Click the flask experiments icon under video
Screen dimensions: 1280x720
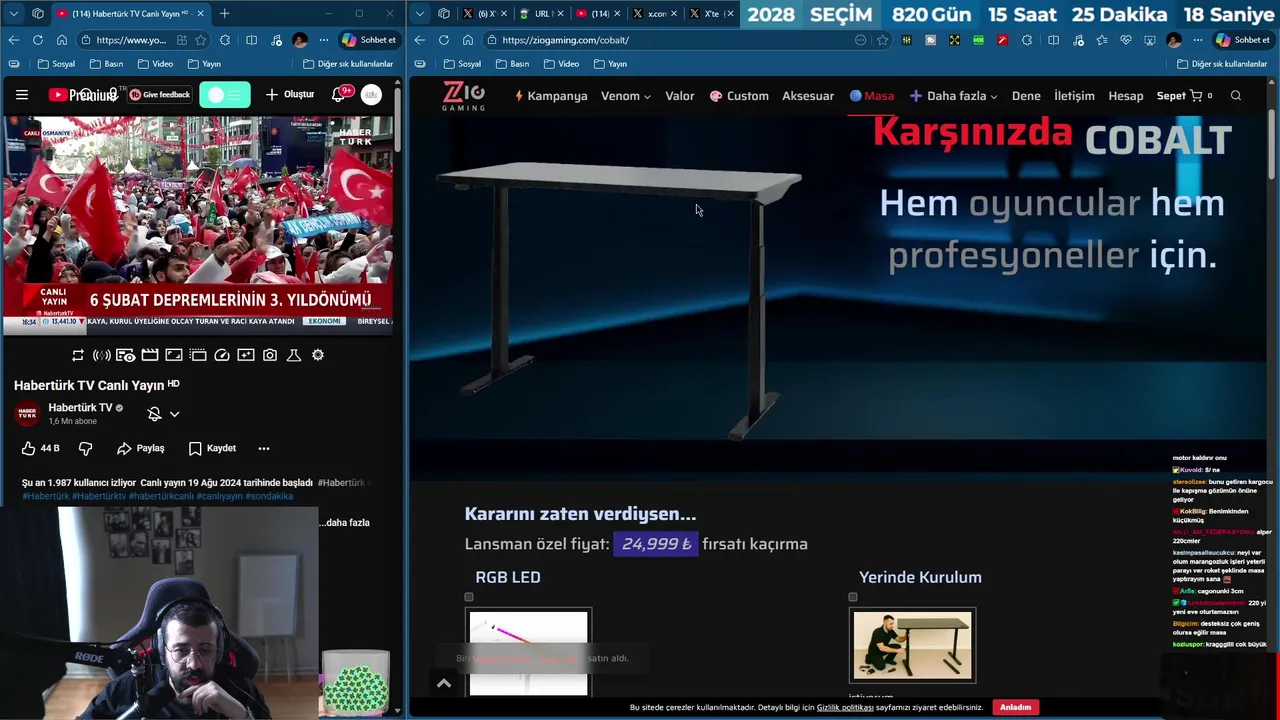[294, 355]
